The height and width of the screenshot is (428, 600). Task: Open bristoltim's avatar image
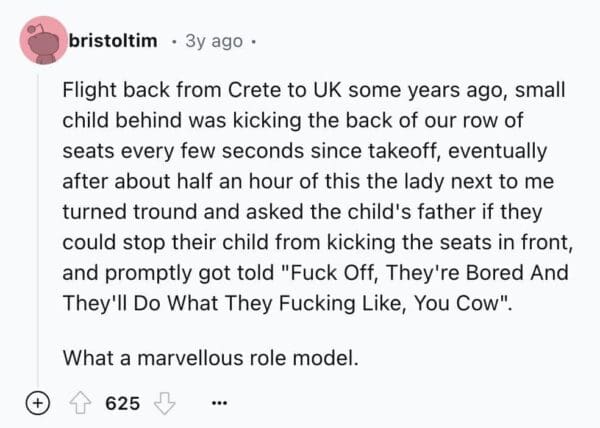(43, 41)
